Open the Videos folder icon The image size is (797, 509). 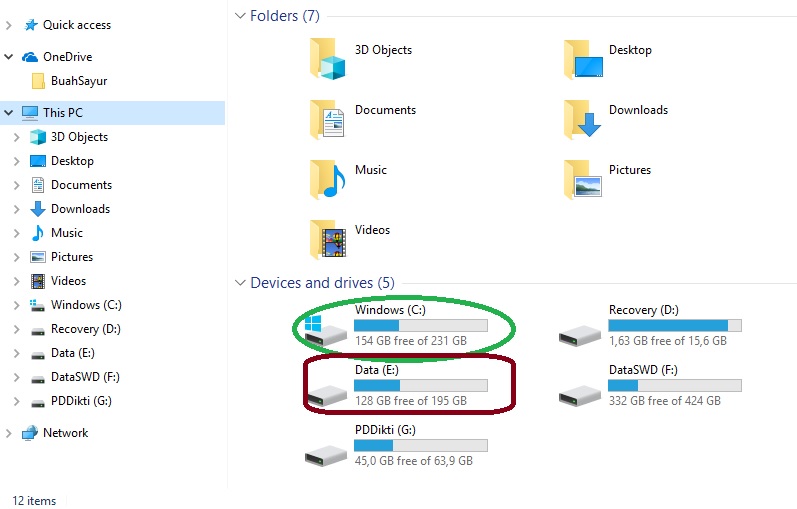coord(327,239)
